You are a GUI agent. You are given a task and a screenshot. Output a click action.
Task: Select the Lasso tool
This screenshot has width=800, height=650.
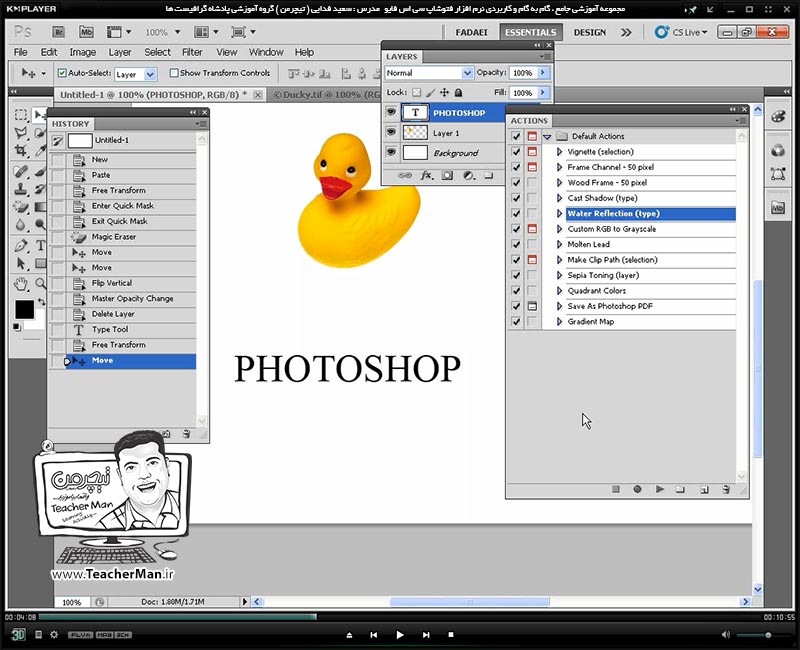pyautogui.click(x=21, y=133)
